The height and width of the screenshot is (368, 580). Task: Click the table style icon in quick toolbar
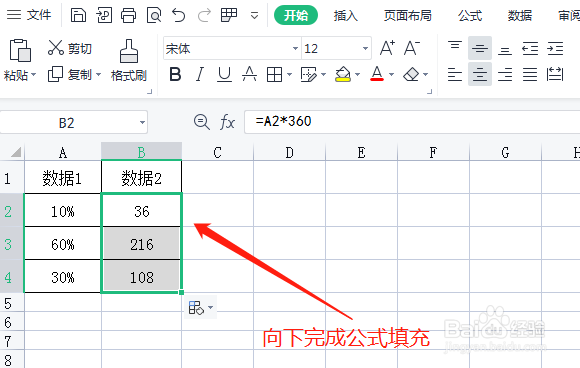(229, 16)
